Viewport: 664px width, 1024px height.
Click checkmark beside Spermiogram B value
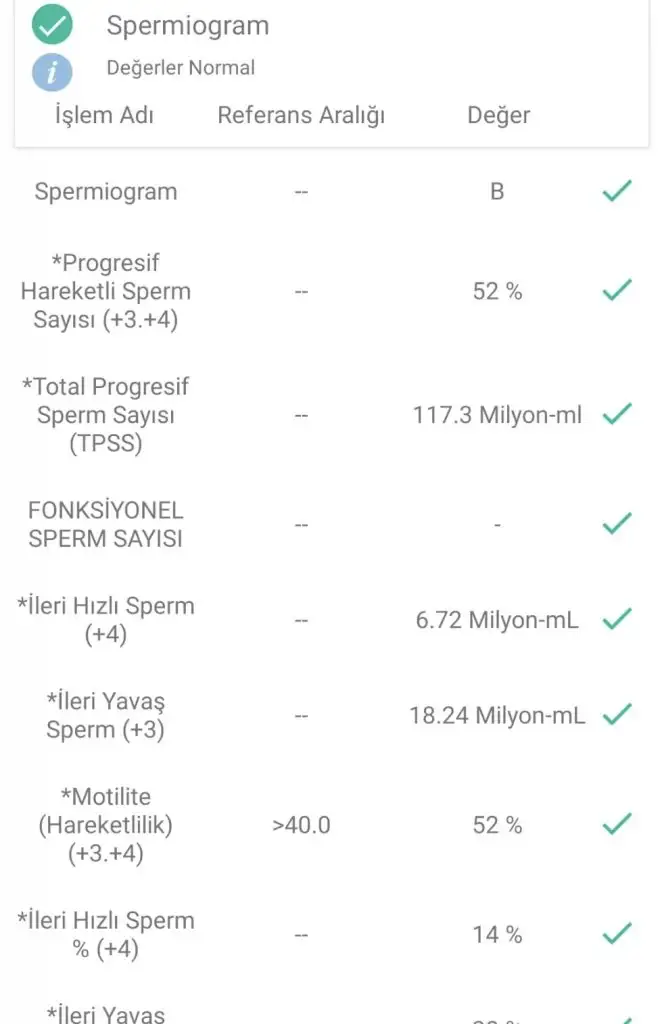617,191
